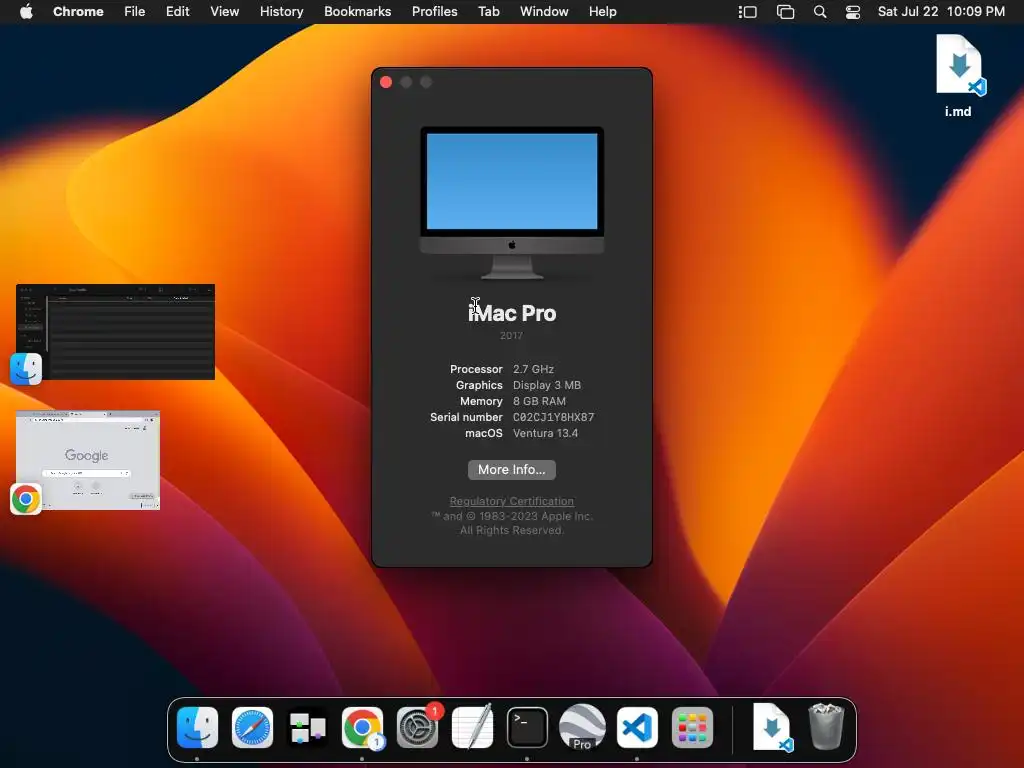This screenshot has width=1024, height=768.
Task: Switch to Chrome Google window thumbnail
Action: coord(88,460)
